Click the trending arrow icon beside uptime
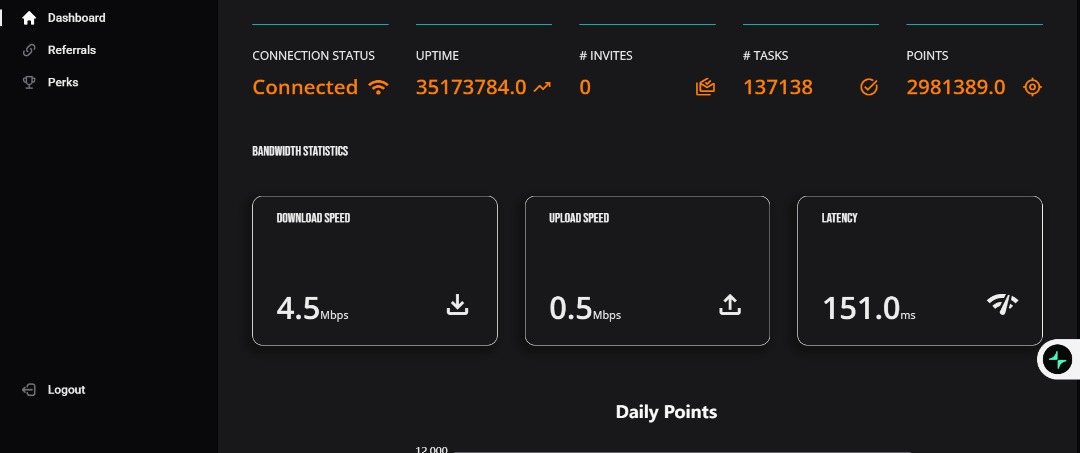Screen dimensions: 1080x453 [x=543, y=87]
